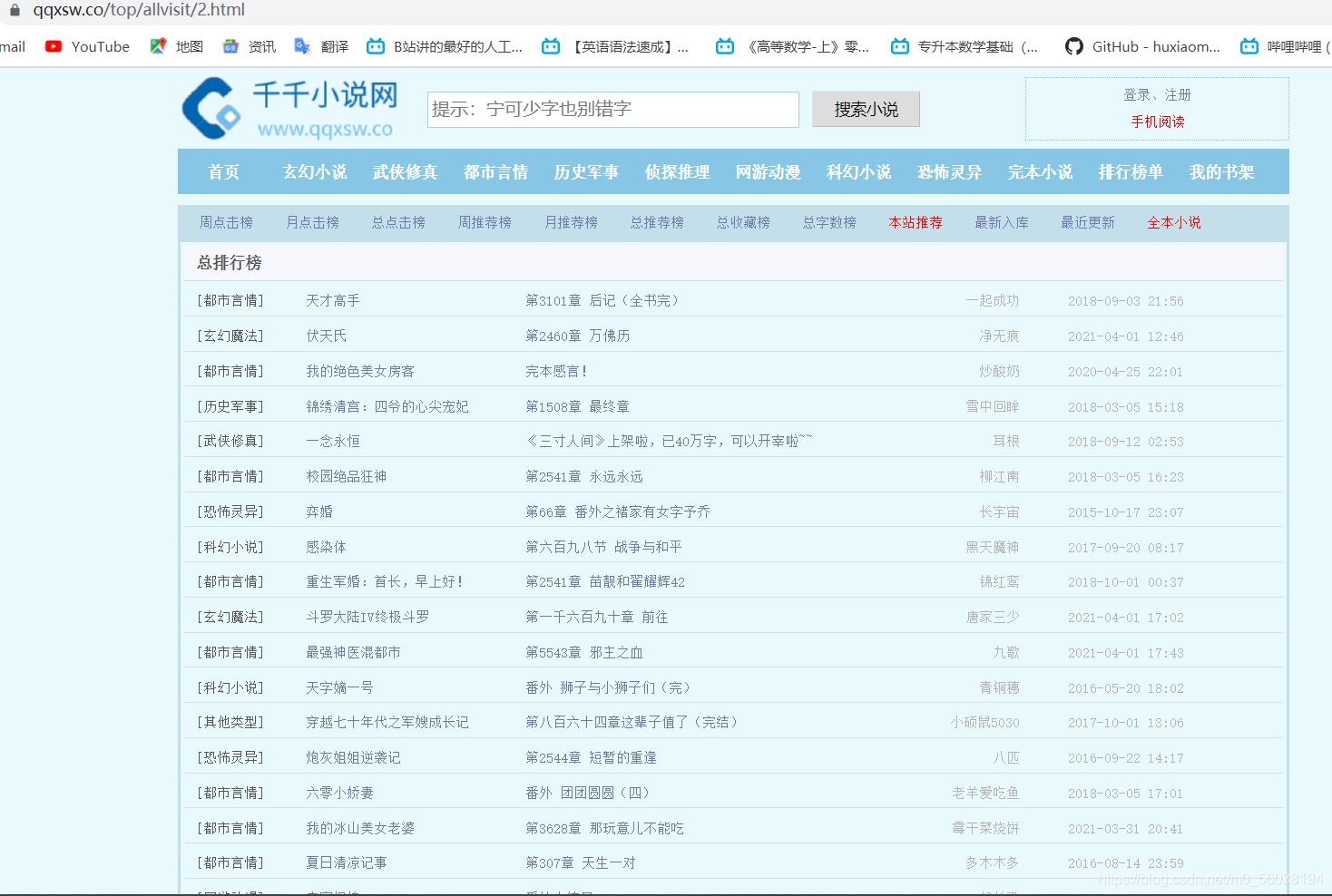Switch to the 最新入库 list
The width and height of the screenshot is (1332, 896).
click(1002, 222)
